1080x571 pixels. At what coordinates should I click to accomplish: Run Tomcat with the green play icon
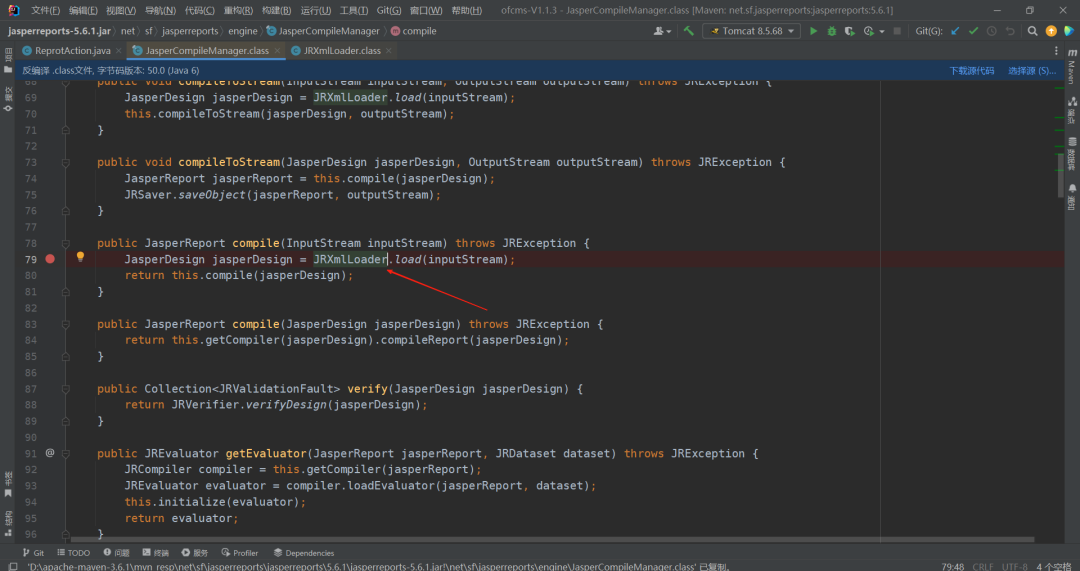[x=813, y=31]
